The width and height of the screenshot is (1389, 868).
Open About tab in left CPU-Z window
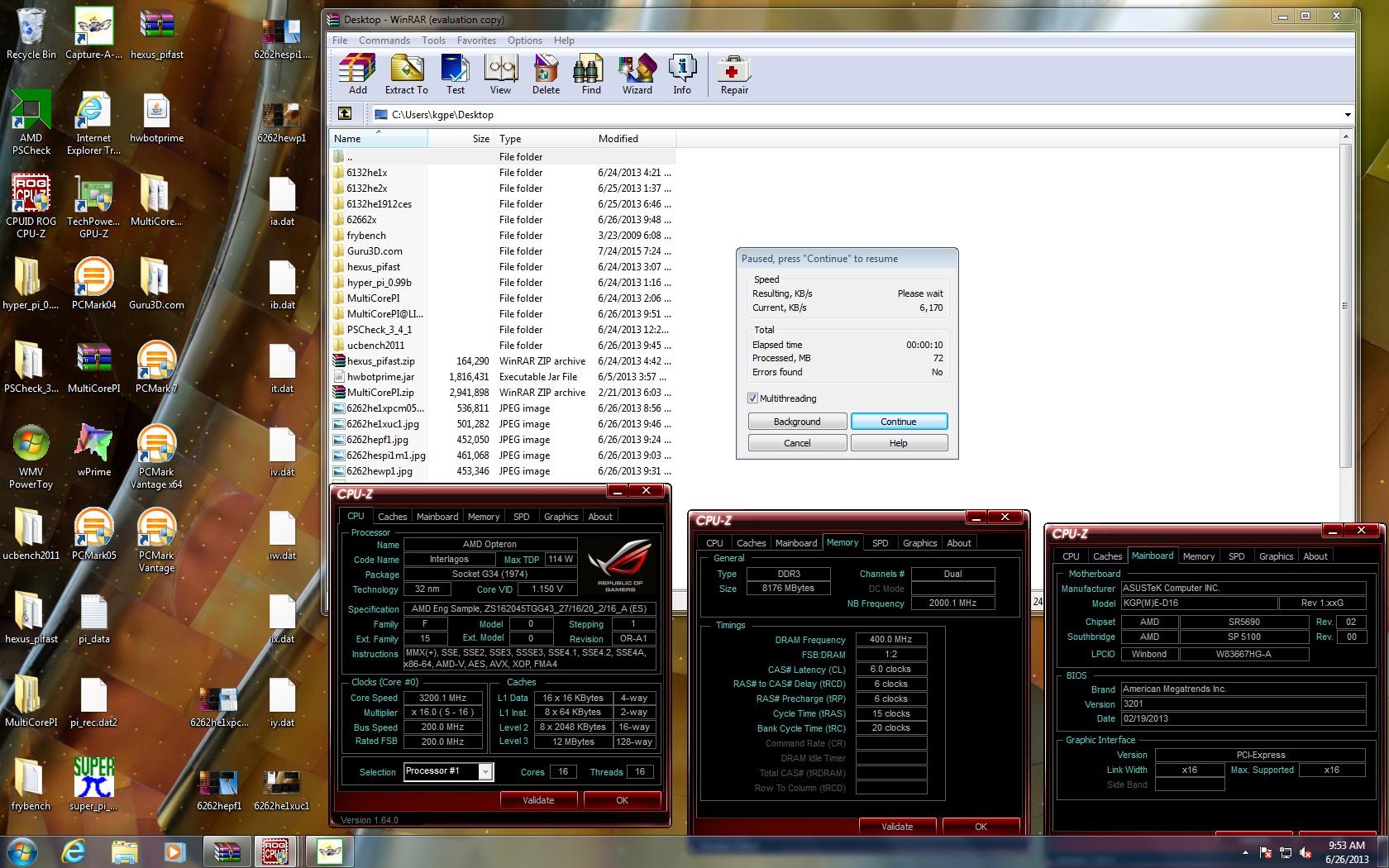(600, 517)
